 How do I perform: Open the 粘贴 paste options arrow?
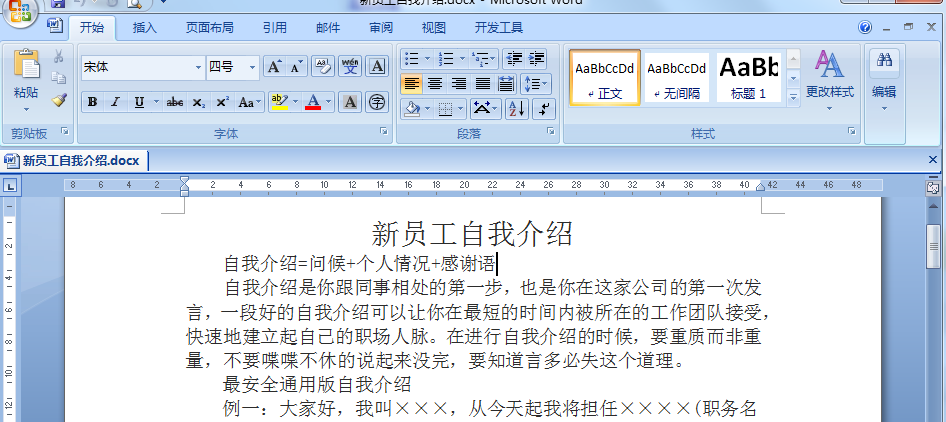click(27, 109)
